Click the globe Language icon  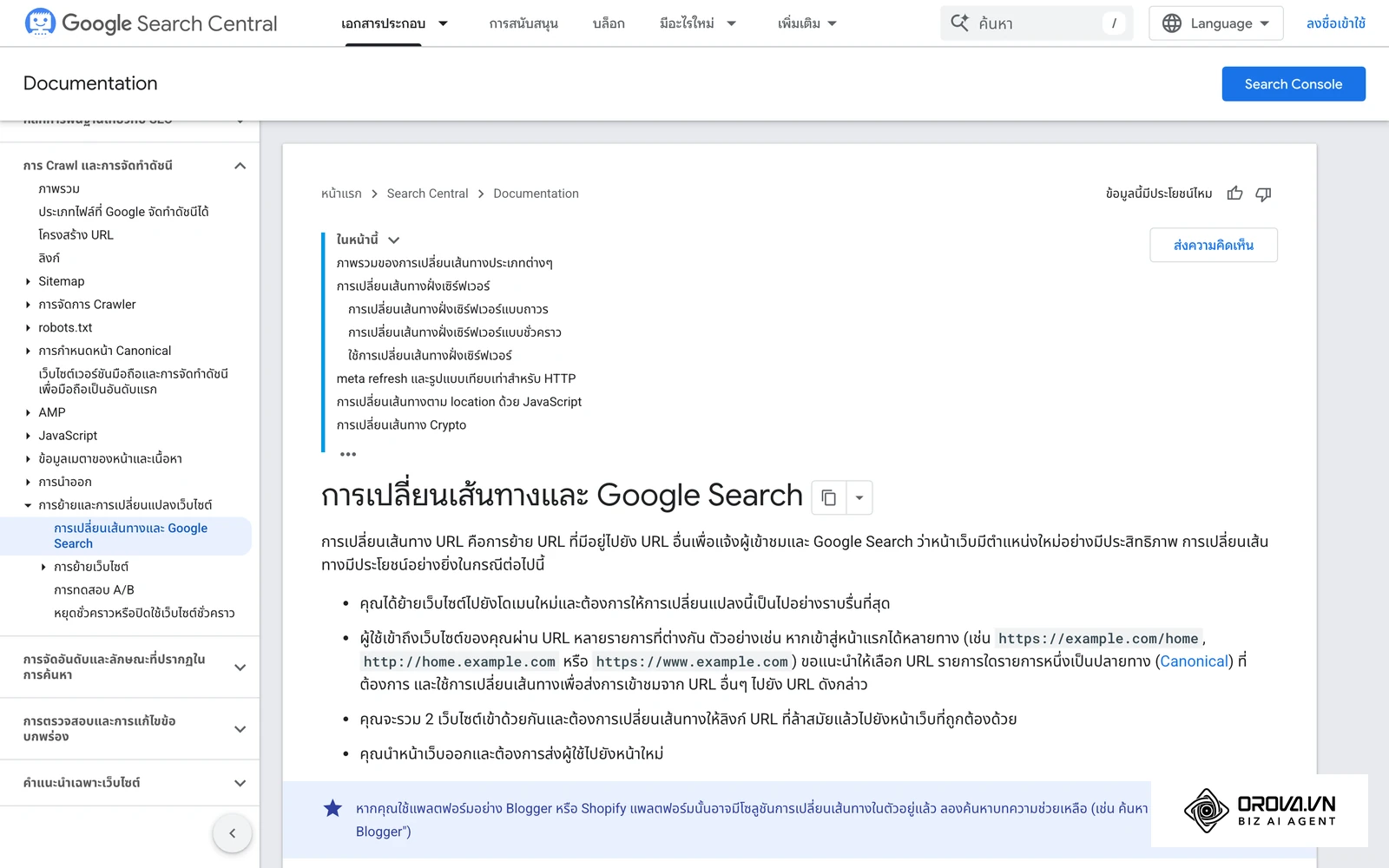(x=1172, y=23)
